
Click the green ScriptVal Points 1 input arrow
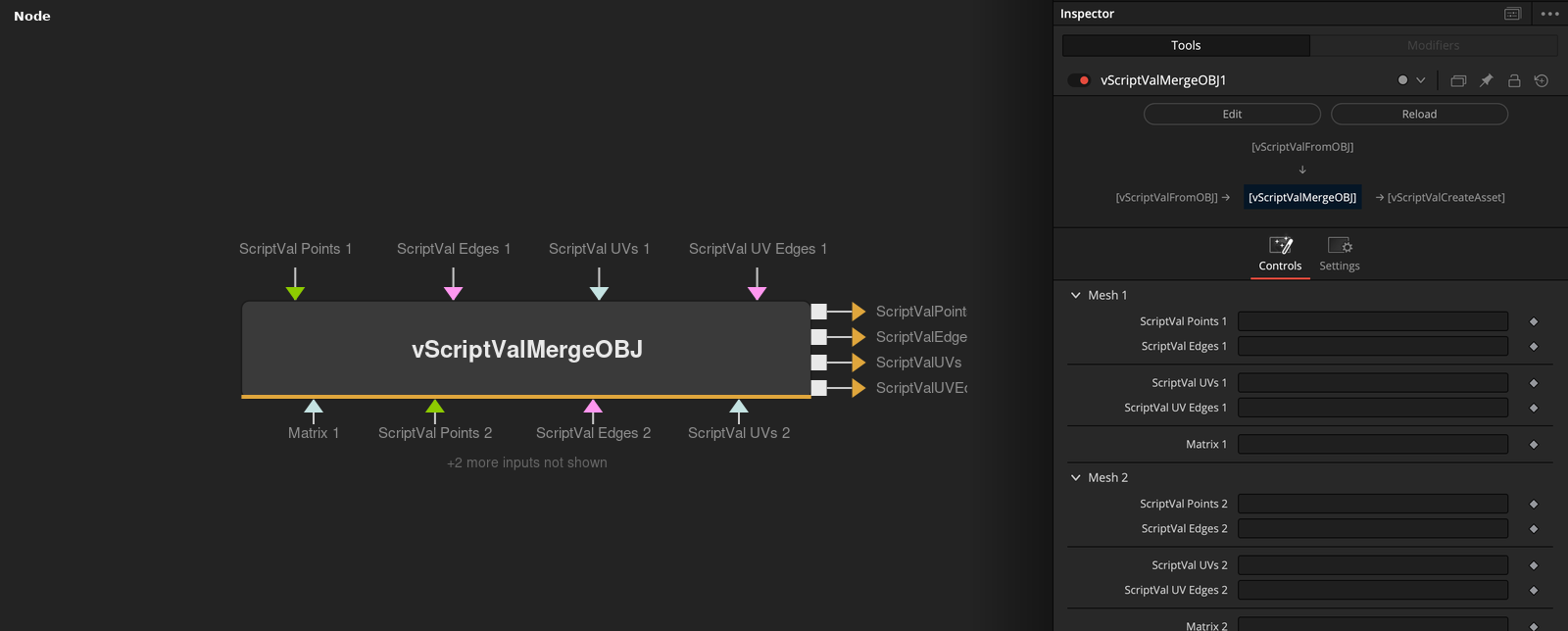[295, 292]
